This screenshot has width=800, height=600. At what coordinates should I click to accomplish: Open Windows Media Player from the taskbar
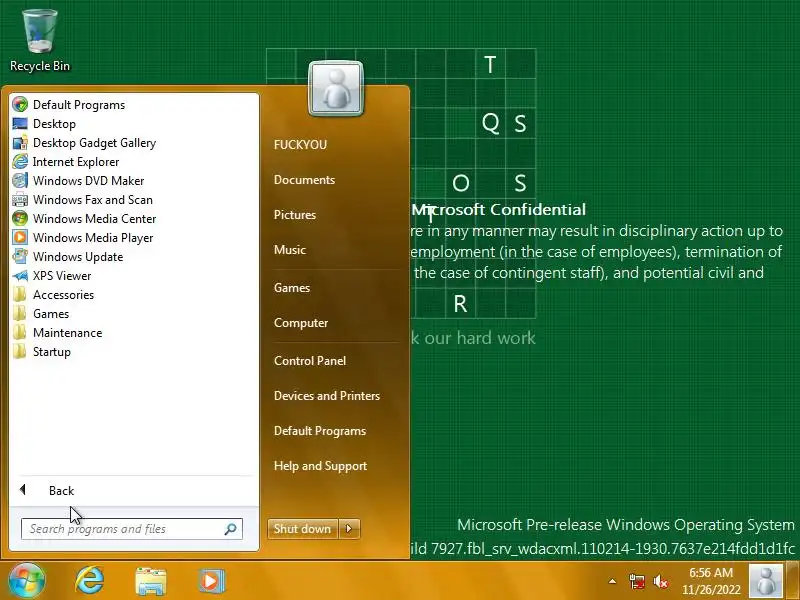click(211, 581)
